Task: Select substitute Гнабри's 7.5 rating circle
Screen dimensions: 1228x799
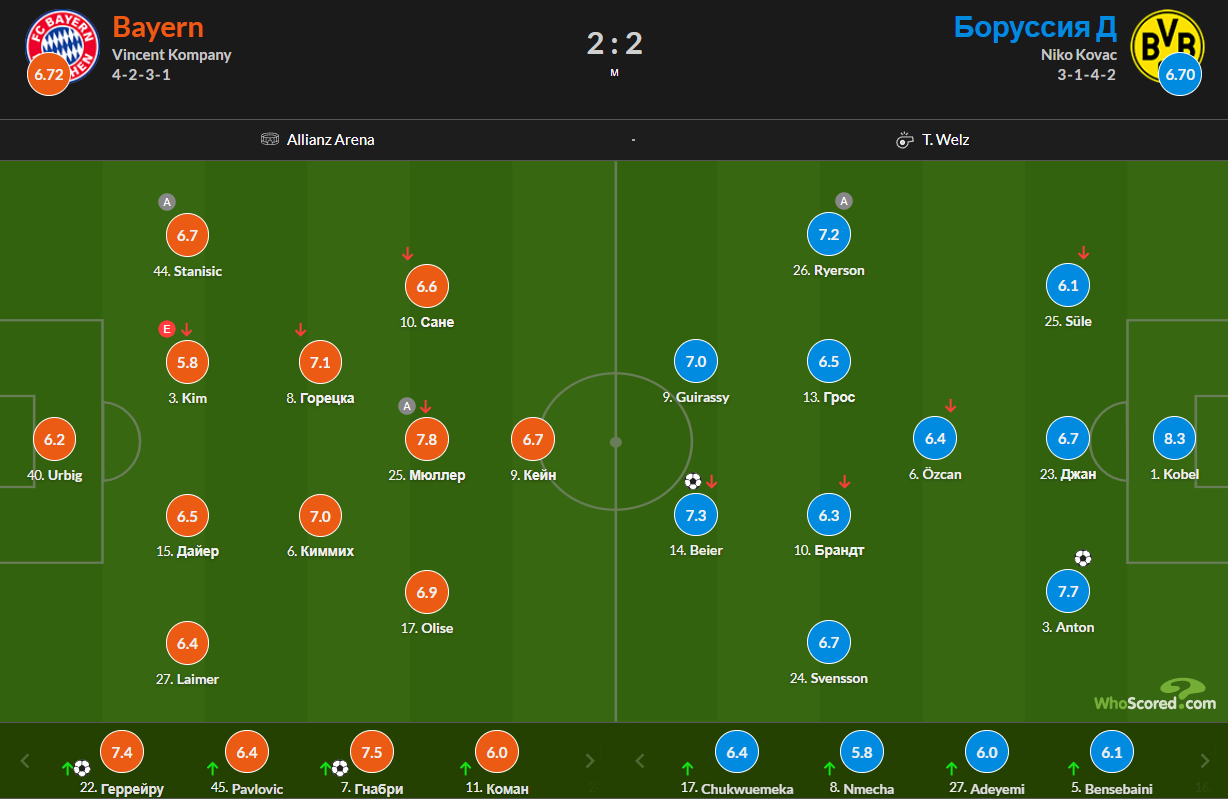Action: [372, 753]
